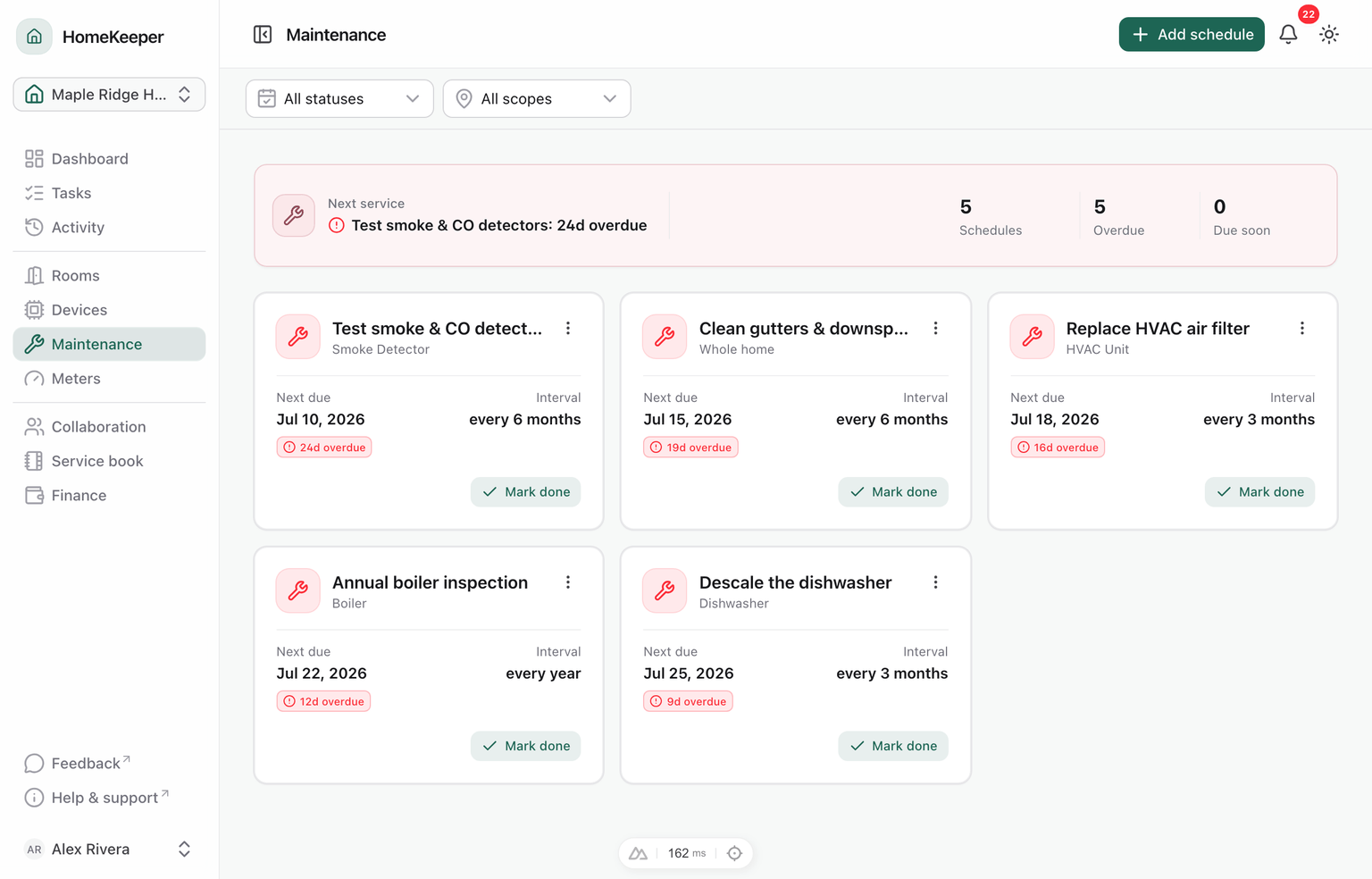Click the Next service overdue banner
The image size is (1372, 879).
click(x=795, y=215)
